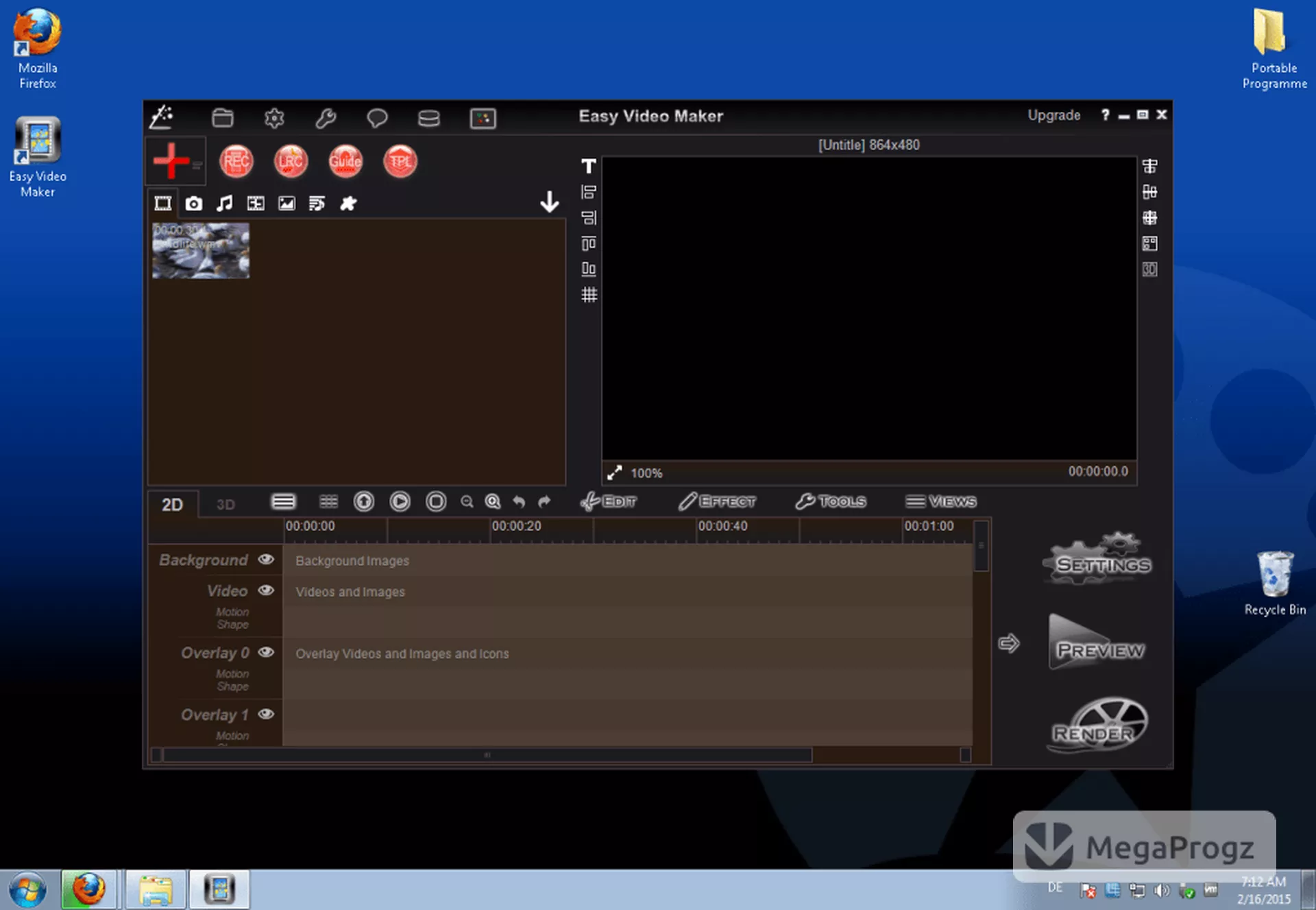The image size is (1316, 910).
Task: Click the align bottom icon beside preview
Action: (588, 269)
